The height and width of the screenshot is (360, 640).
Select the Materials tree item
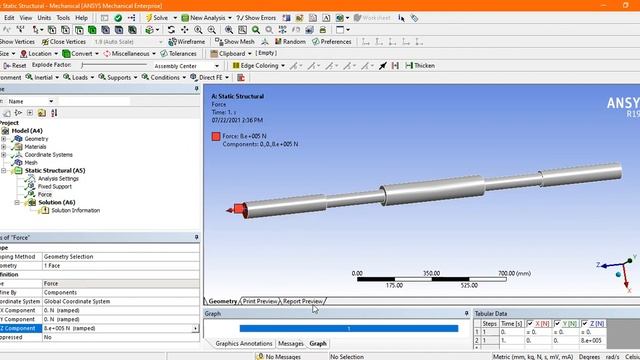(x=35, y=147)
